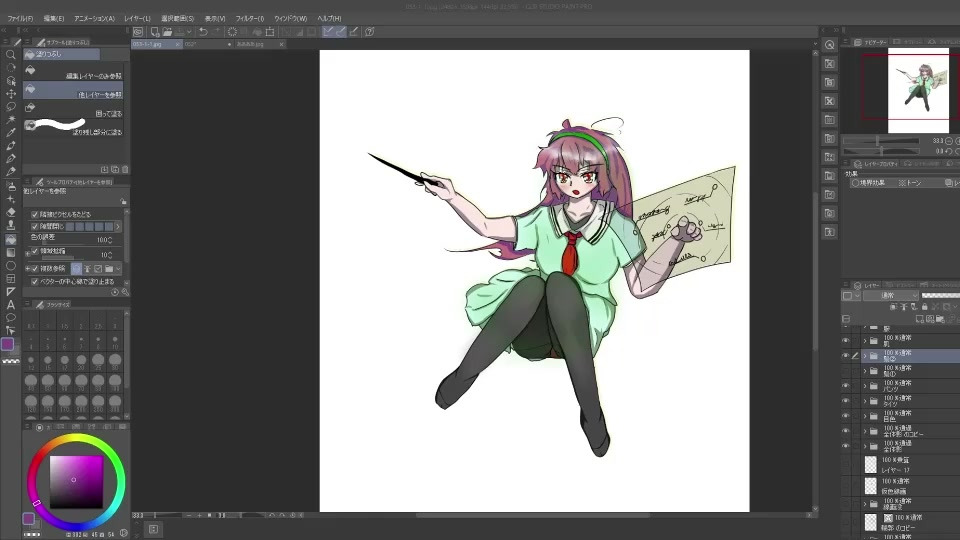Click the 境界効果 effect button
This screenshot has width=960, height=540.
point(869,183)
